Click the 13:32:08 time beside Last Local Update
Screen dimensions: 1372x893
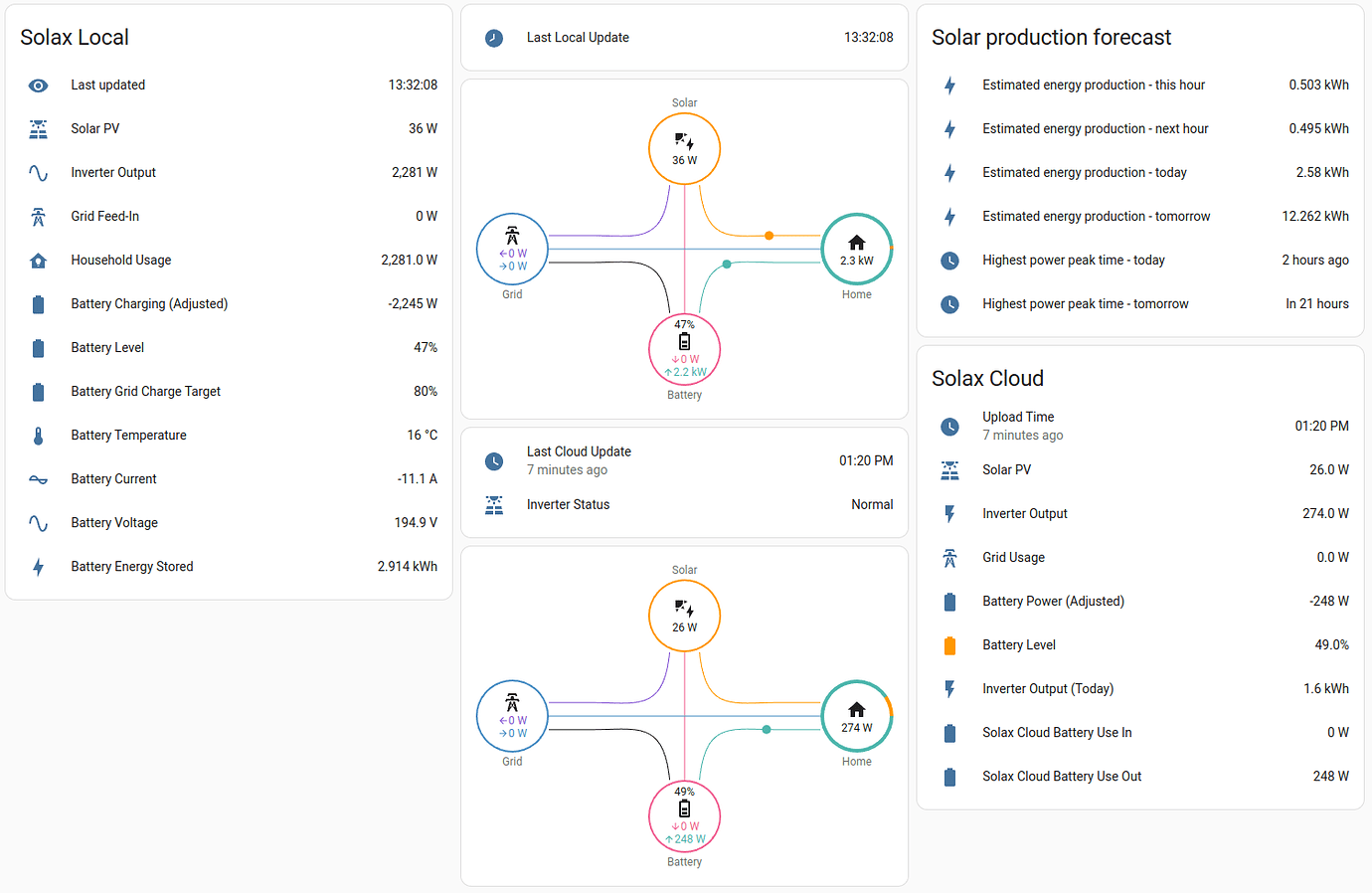coord(868,37)
